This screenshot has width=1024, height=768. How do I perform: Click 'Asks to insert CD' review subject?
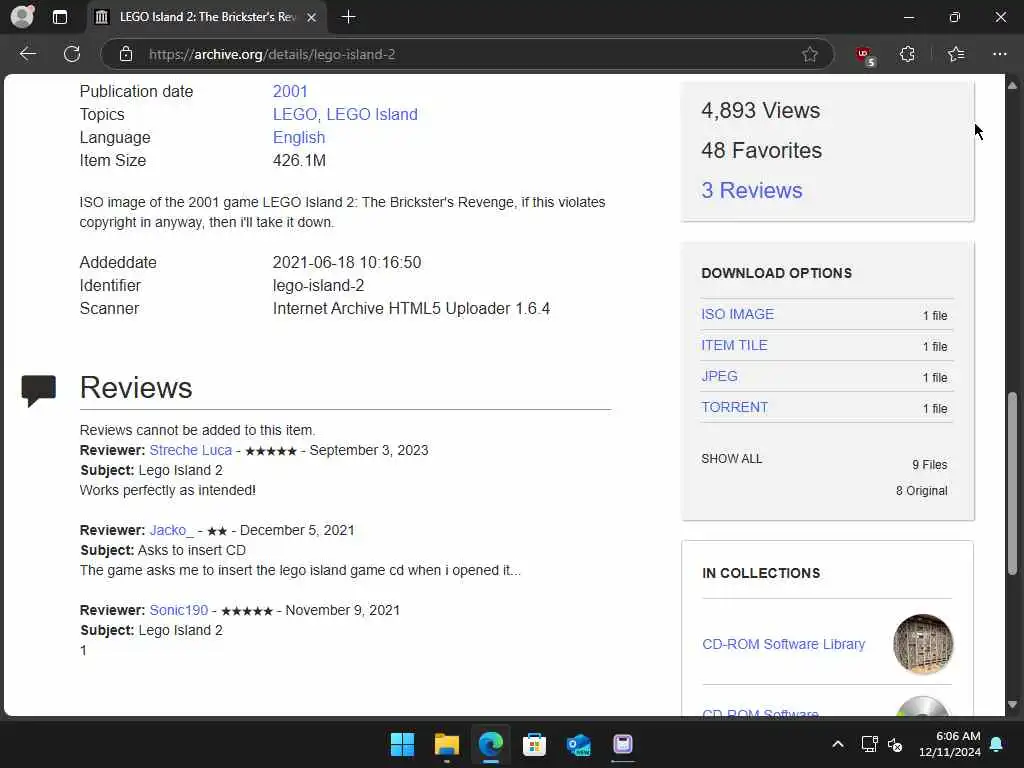[191, 551]
